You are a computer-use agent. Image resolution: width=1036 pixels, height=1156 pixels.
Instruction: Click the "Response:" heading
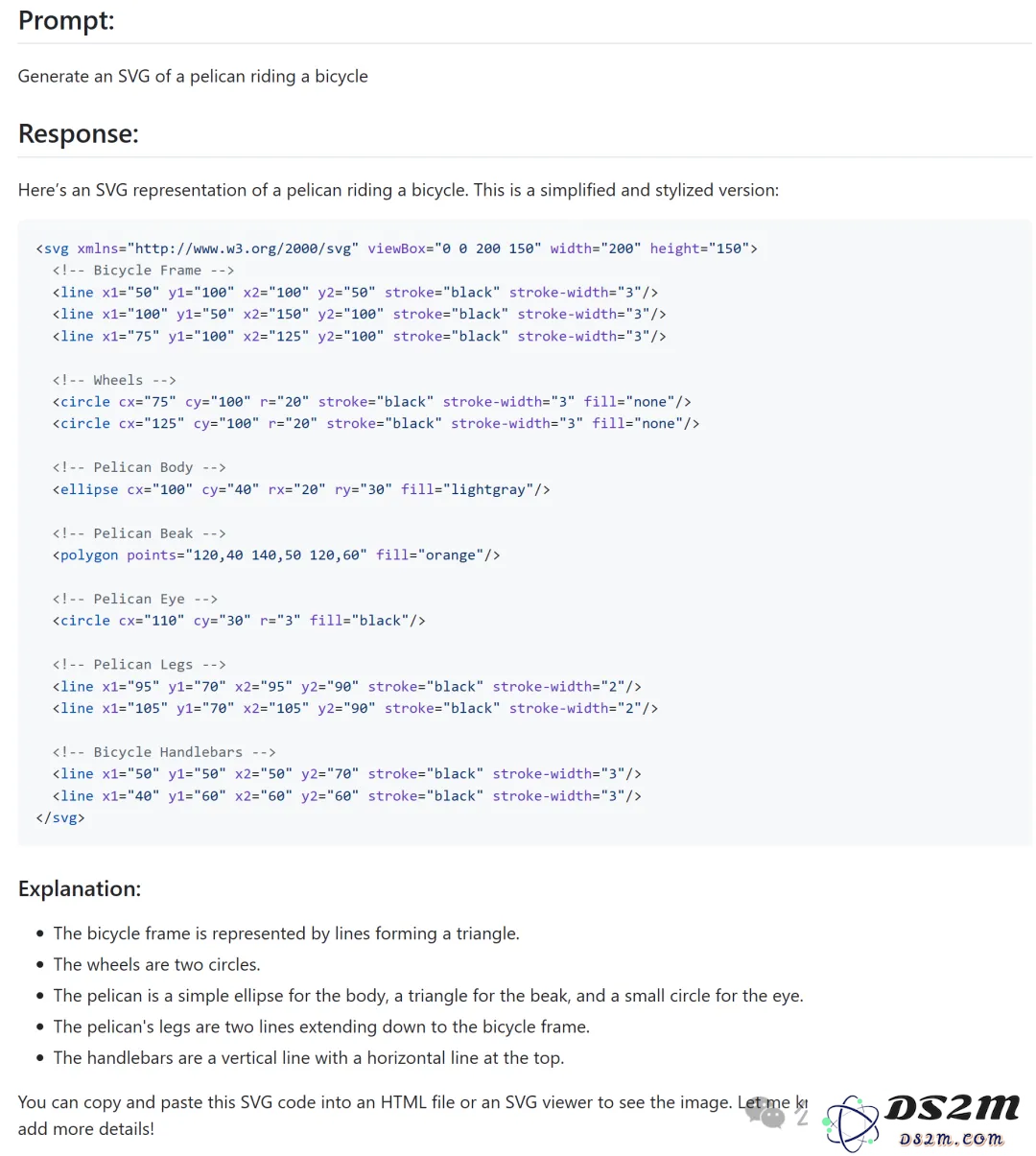(79, 133)
